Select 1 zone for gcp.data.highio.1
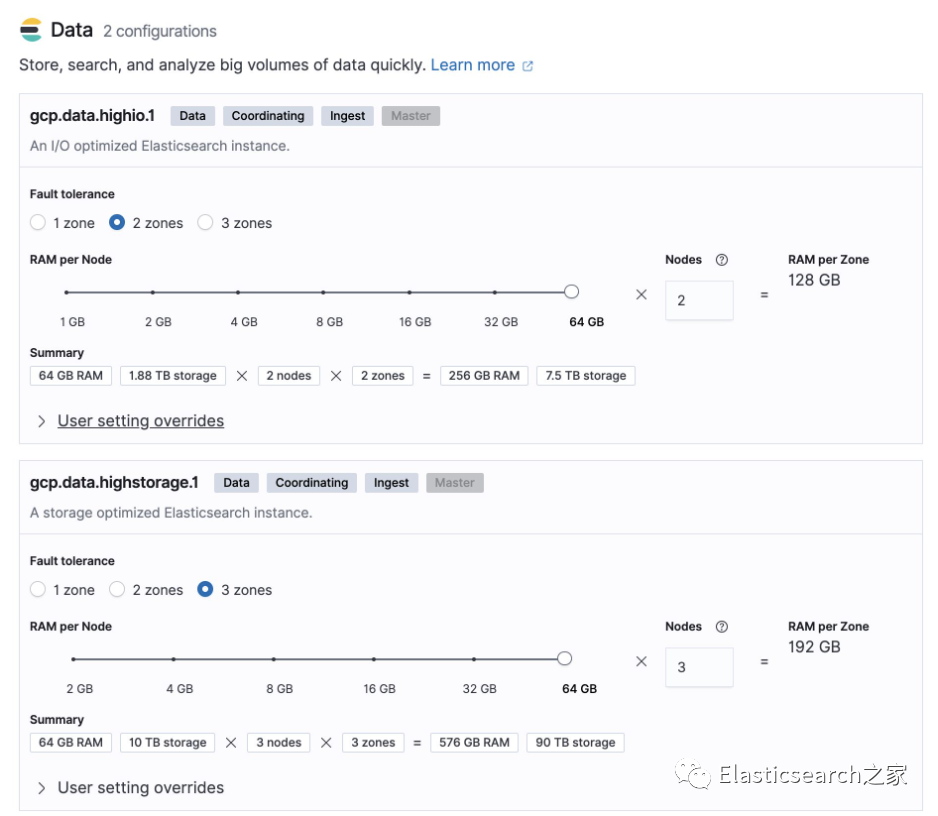This screenshot has height=816, width=938. coord(38,223)
